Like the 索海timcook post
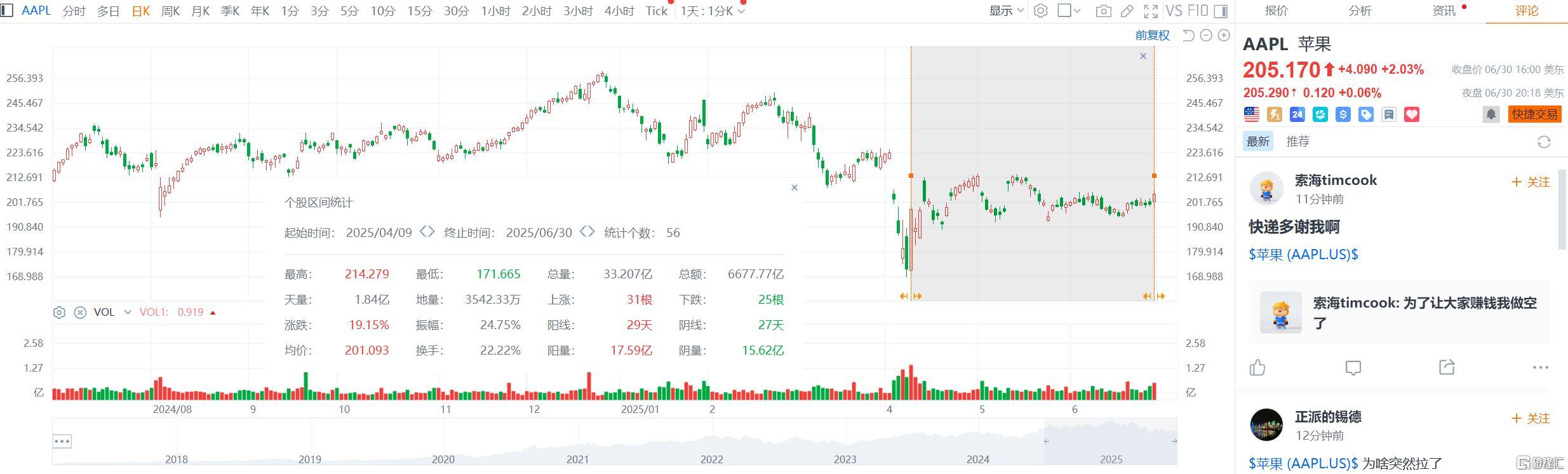Screen dimensions: 1568x474 1257,367
